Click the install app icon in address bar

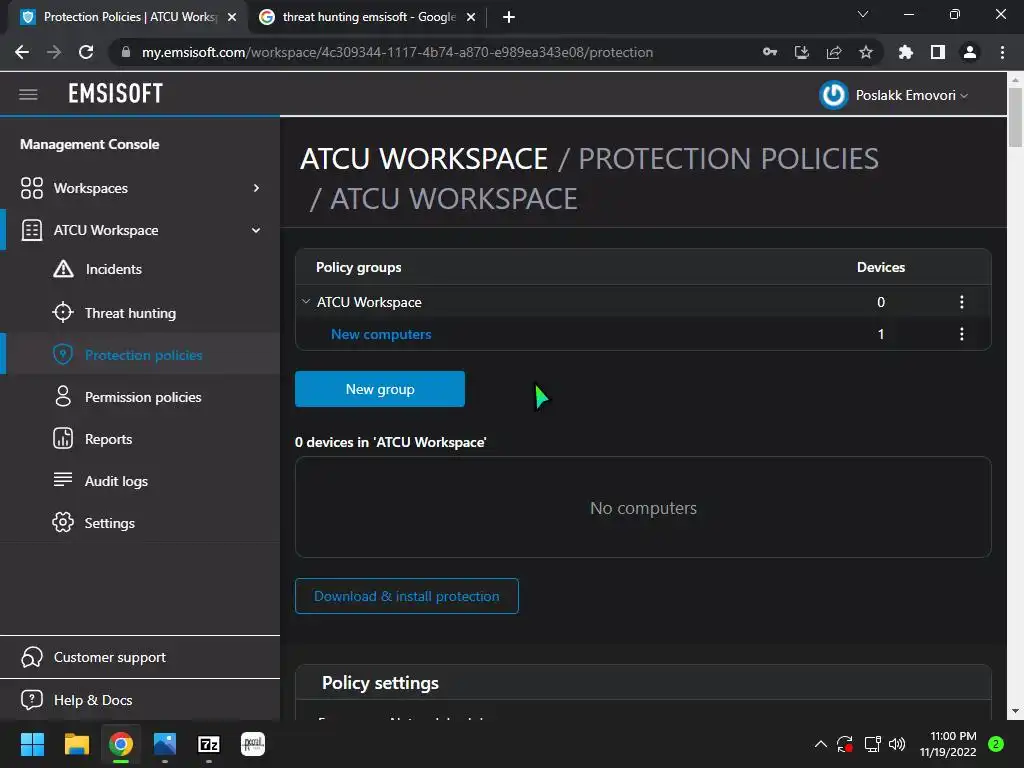coord(802,52)
